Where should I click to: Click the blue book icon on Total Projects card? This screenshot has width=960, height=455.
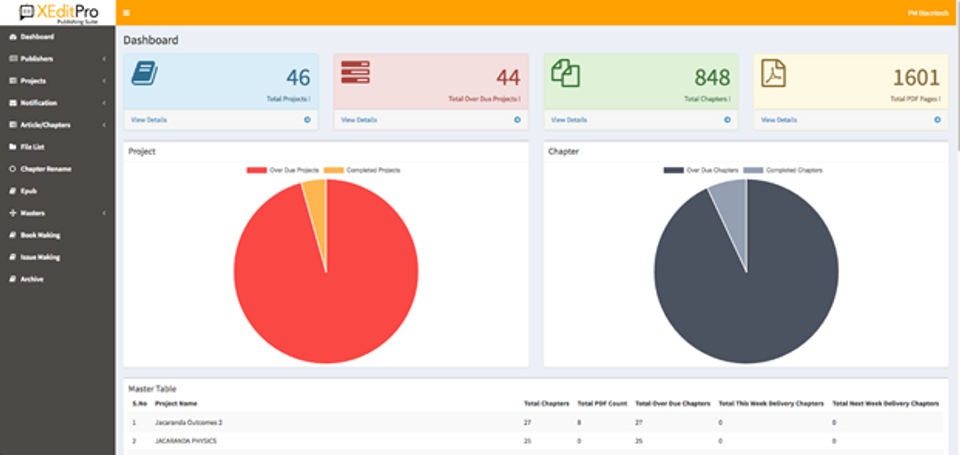tap(144, 73)
